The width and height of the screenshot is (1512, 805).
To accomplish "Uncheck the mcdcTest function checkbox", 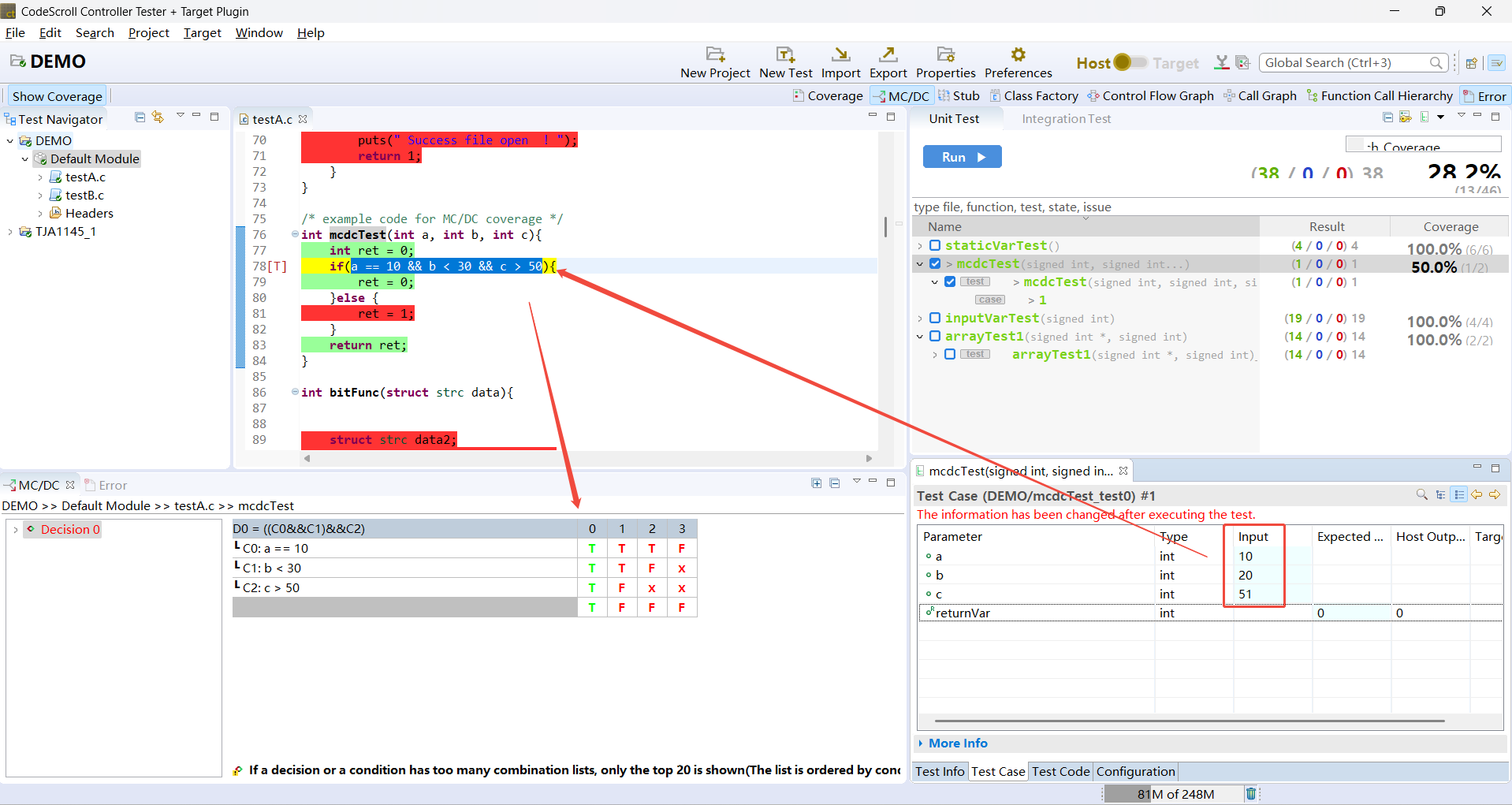I will [935, 264].
